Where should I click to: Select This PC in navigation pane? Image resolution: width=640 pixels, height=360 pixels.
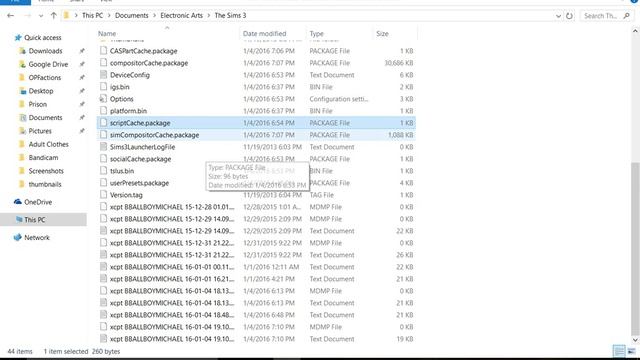pos(34,220)
